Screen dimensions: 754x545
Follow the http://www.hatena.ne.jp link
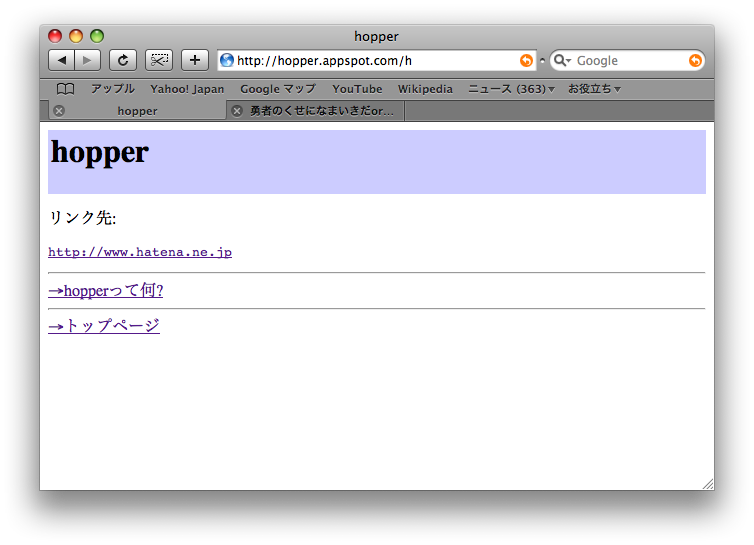(140, 252)
